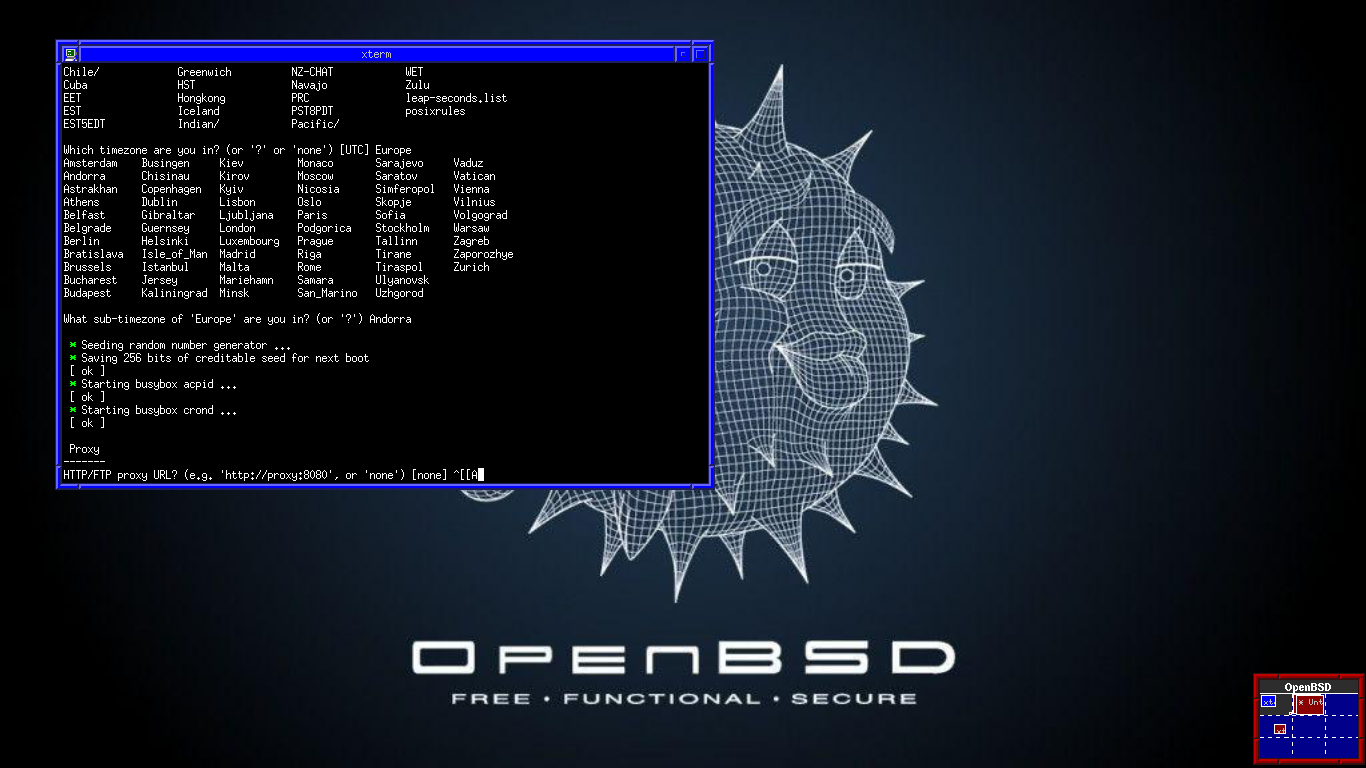Click 'Amsterdam' in the Europe timezone list
1366x768 pixels.
click(90, 163)
